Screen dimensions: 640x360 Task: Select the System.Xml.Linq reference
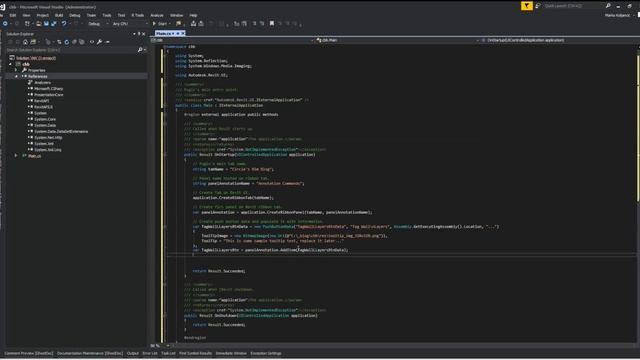[x=48, y=150]
